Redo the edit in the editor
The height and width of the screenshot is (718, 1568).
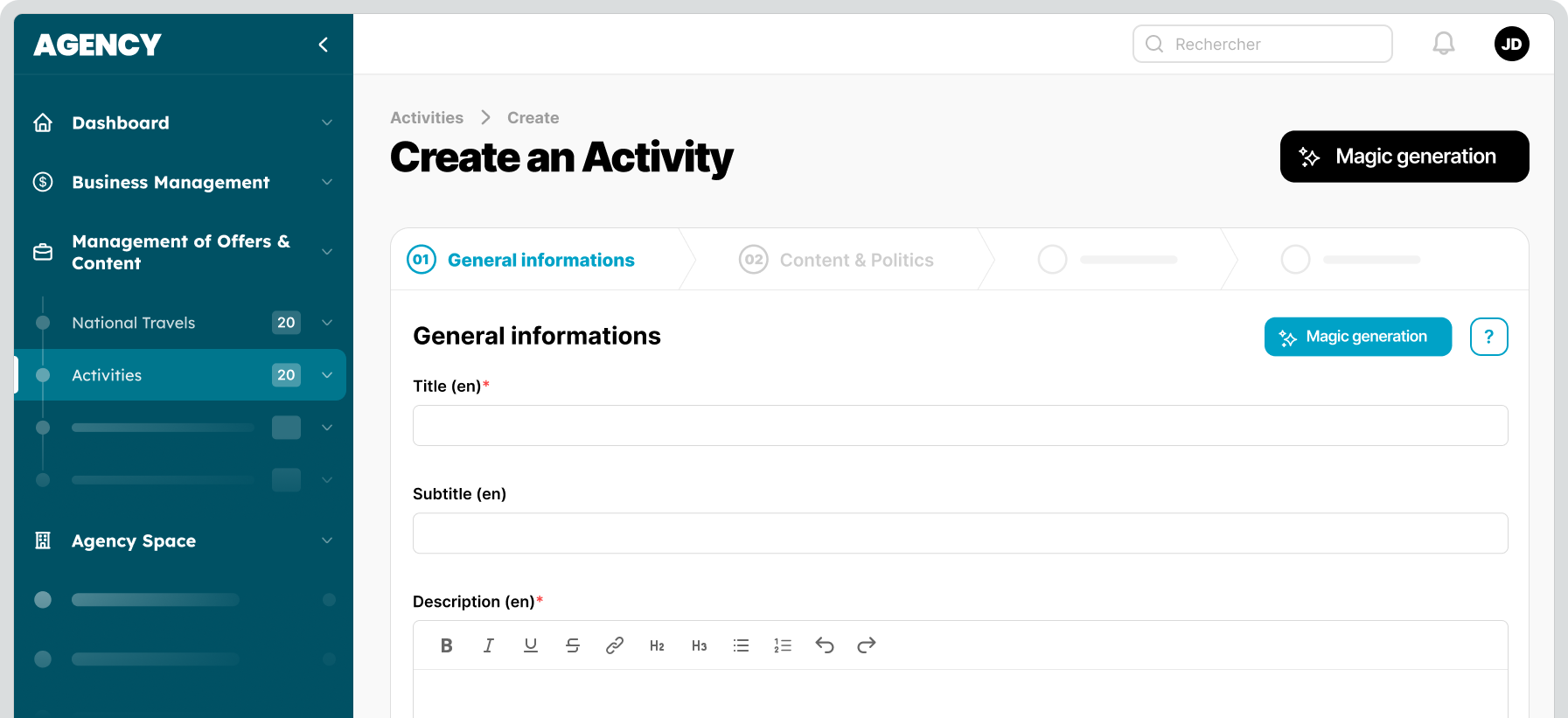(867, 645)
